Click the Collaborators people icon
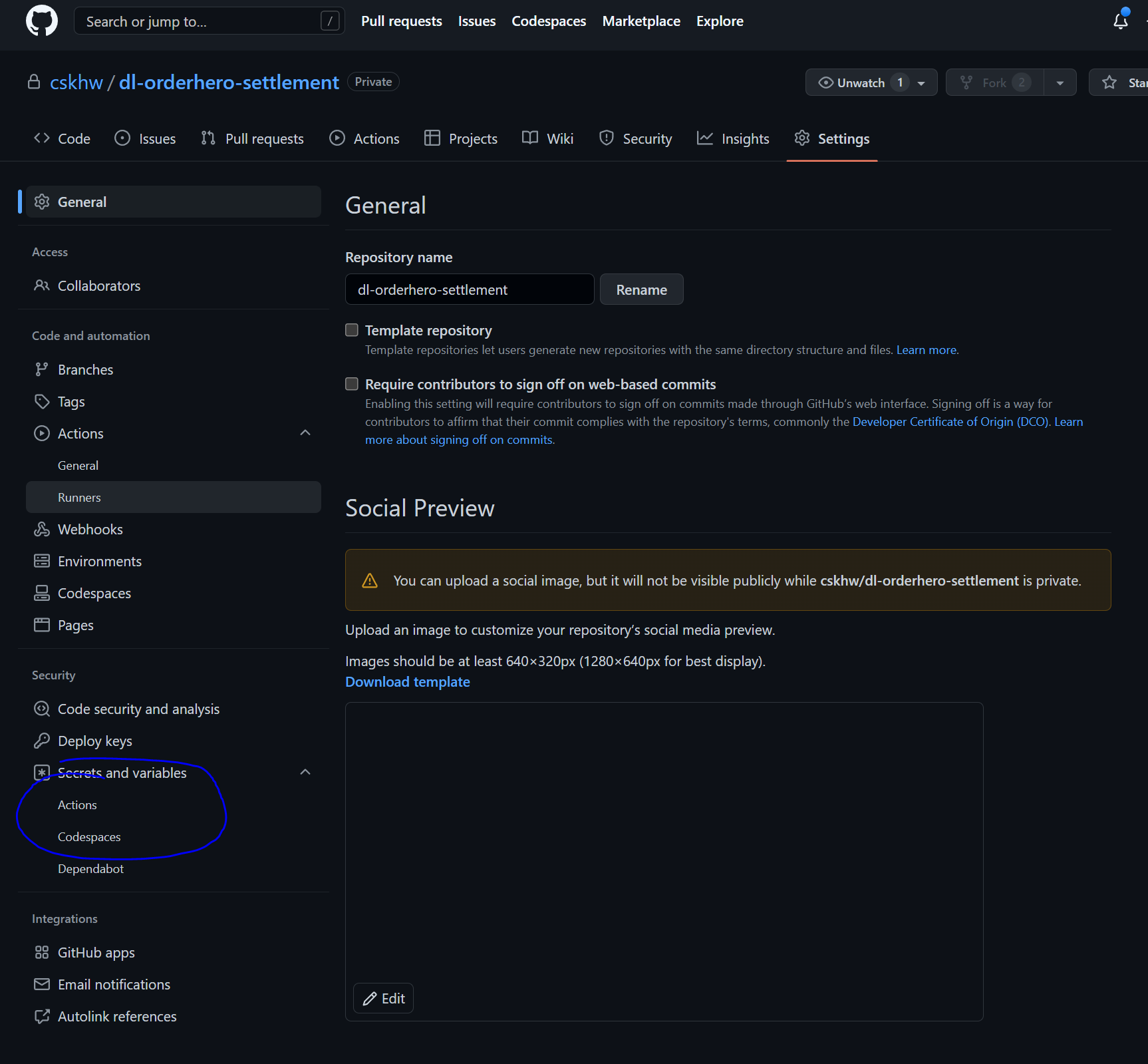The height and width of the screenshot is (1064, 1148). tap(42, 285)
